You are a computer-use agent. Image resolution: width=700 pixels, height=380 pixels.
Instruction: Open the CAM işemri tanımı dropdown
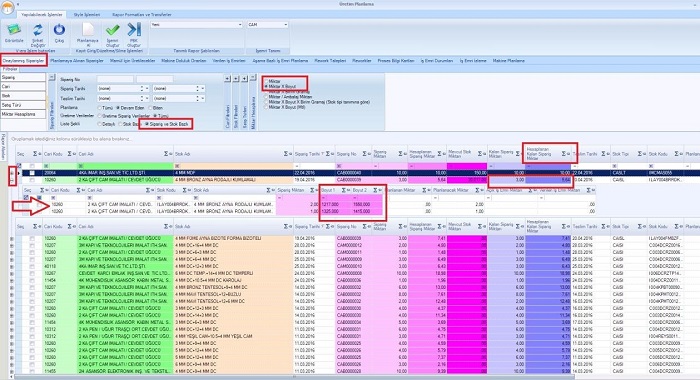tap(286, 25)
